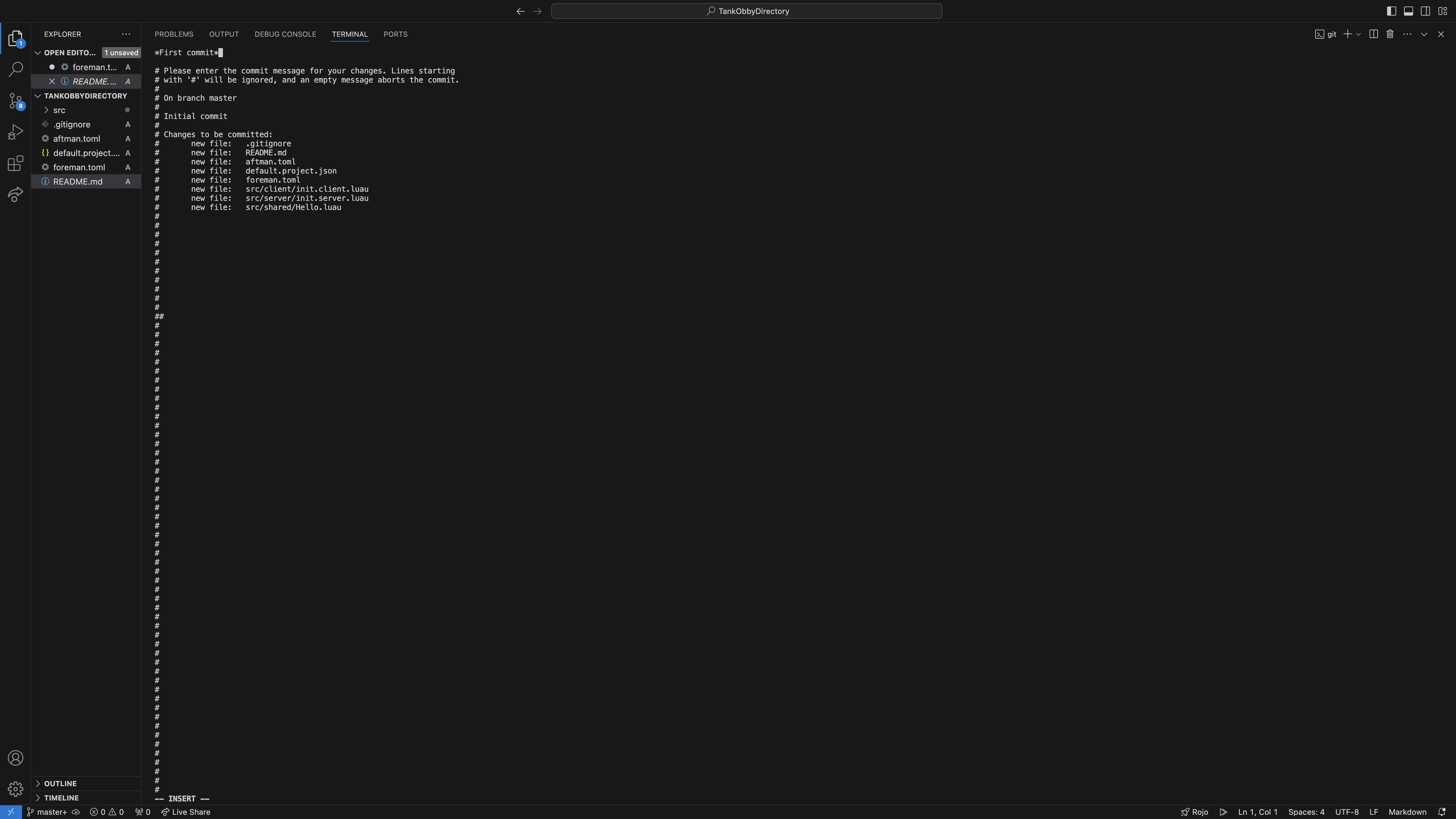
Task: Open Run and Debug view
Action: (15, 132)
